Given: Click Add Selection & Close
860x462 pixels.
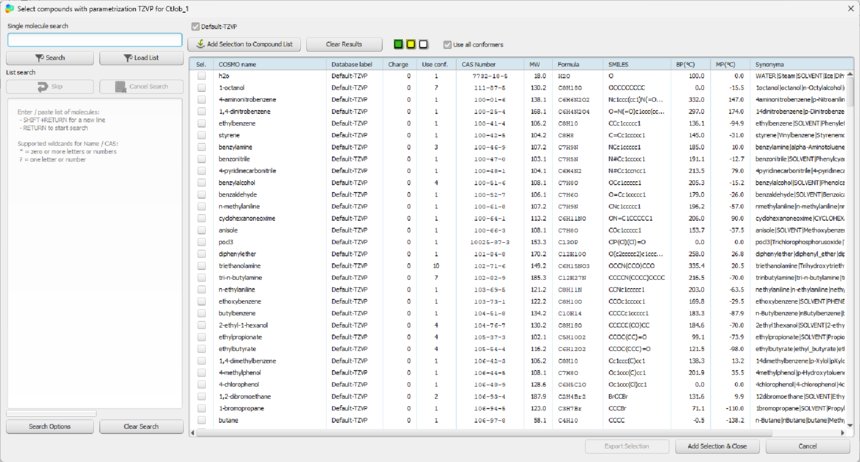Looking at the screenshot, I should 717,446.
